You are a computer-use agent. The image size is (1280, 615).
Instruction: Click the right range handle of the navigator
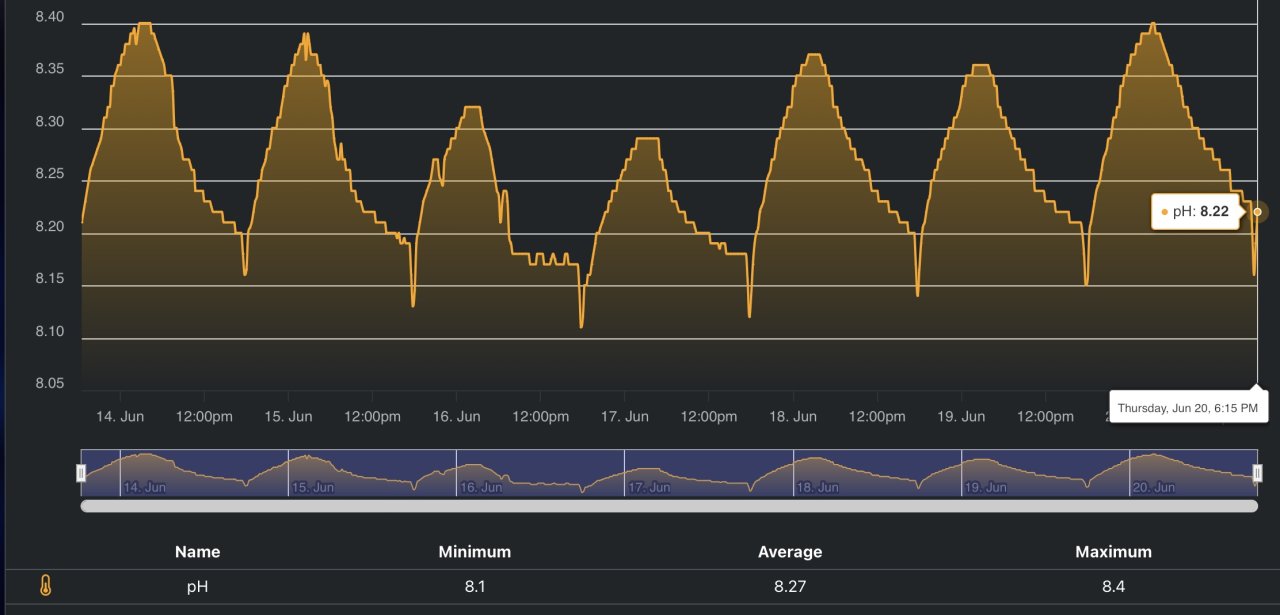click(1257, 472)
